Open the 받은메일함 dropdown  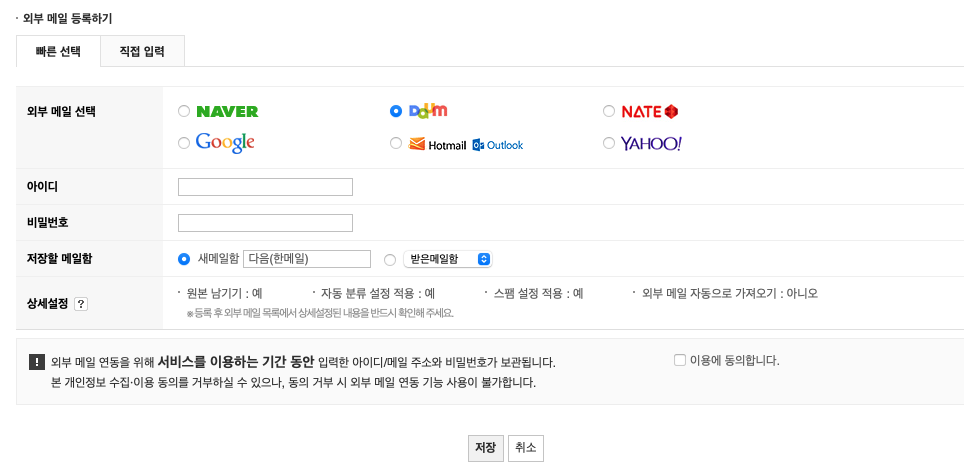click(x=448, y=259)
